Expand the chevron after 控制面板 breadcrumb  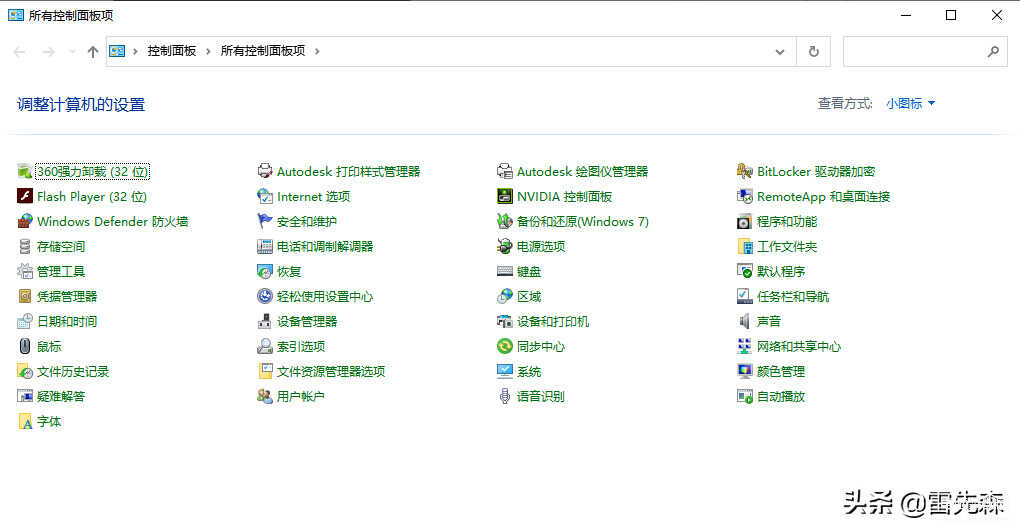207,51
